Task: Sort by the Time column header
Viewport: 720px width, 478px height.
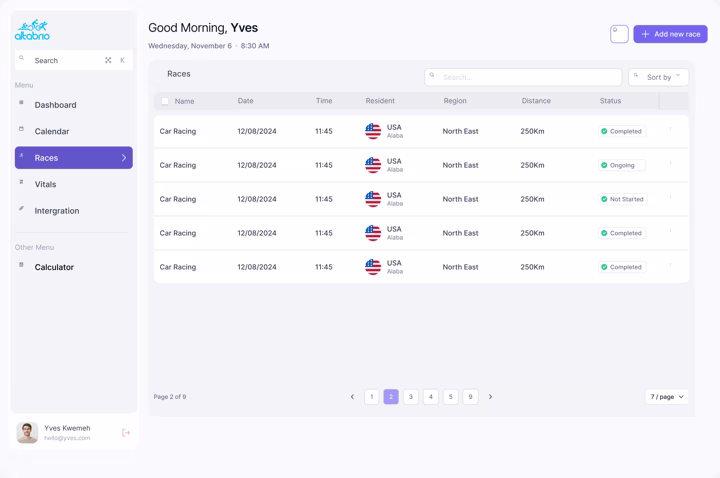Action: click(x=324, y=101)
